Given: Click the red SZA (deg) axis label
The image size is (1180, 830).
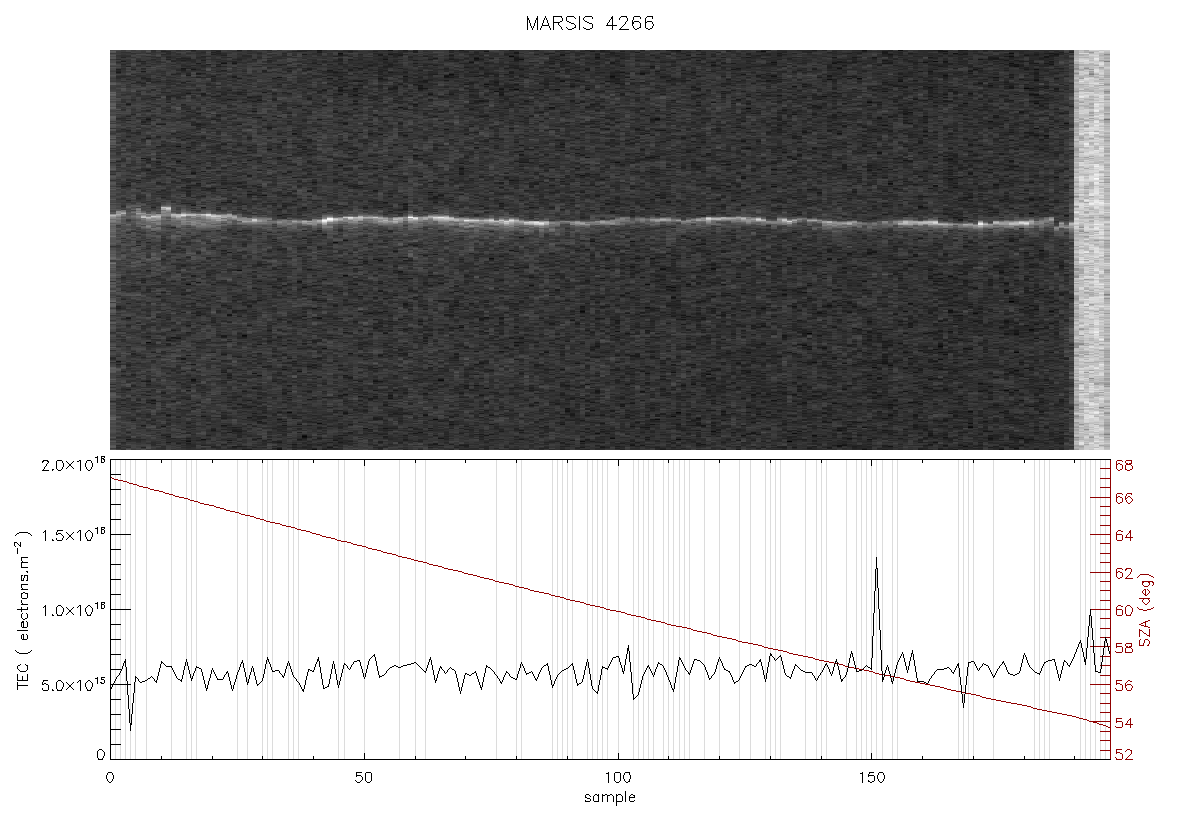Looking at the screenshot, I should coord(1145,610).
